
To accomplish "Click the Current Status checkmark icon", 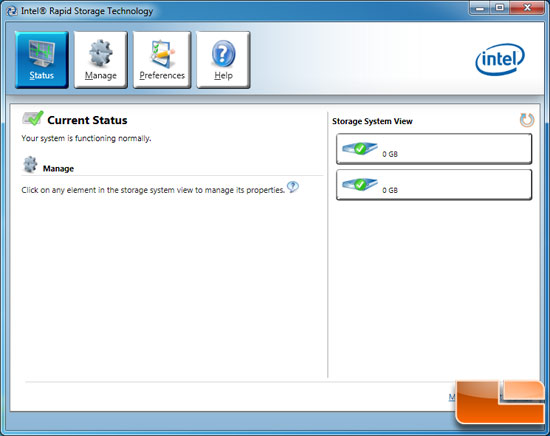I will pyautogui.click(x=33, y=118).
